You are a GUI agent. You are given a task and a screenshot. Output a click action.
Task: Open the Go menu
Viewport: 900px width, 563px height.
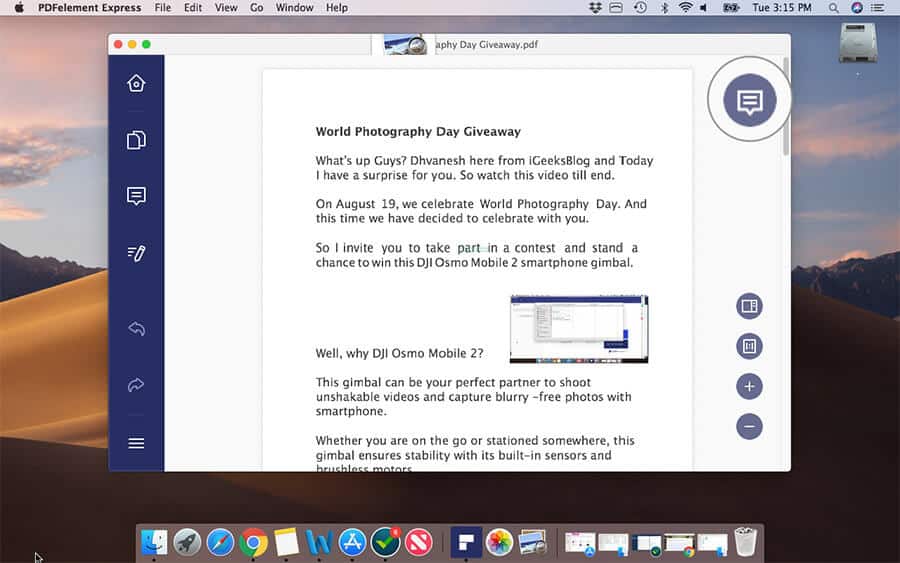tap(257, 7)
